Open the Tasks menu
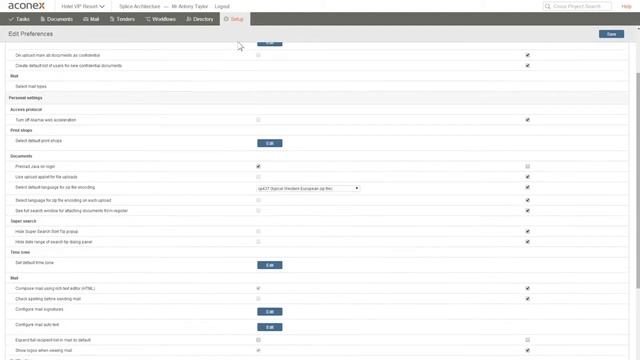Screen dimensions: 640x360 pyautogui.click(x=19, y=19)
